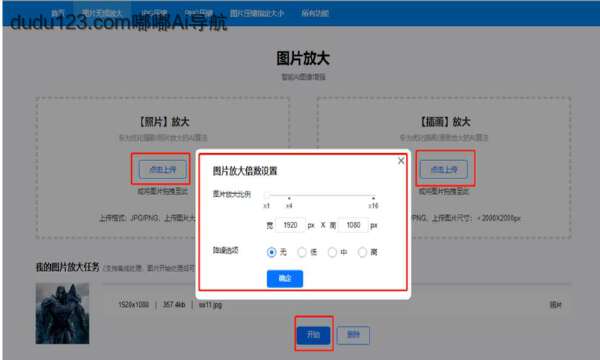This screenshot has height=360, width=600.
Task: Click the blue 开始 start button
Action: (313, 335)
